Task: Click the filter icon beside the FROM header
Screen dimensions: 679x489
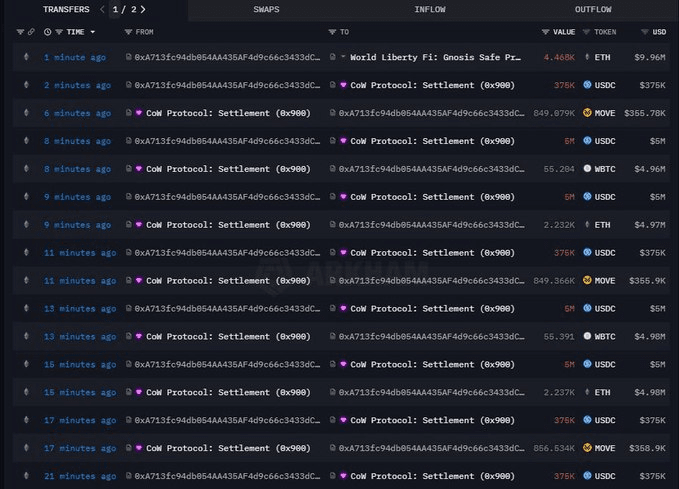Action: 128,32
